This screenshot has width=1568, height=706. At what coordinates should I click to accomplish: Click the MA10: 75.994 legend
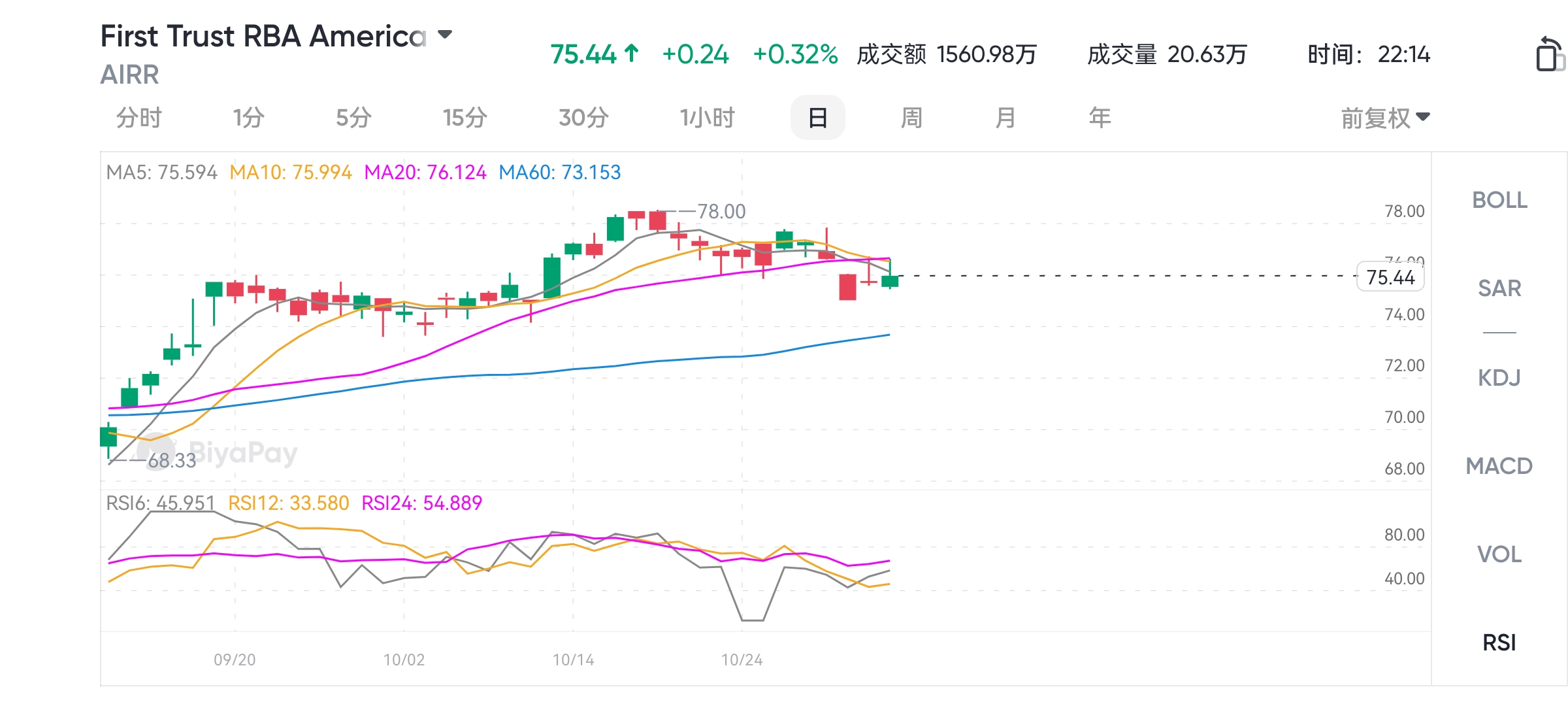291,172
